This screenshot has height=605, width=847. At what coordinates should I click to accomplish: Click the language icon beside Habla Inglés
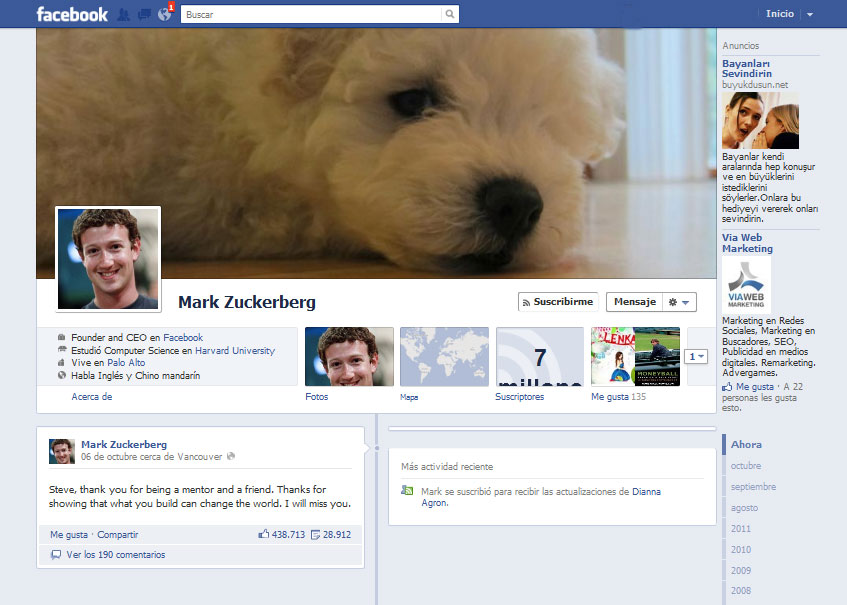(62, 375)
